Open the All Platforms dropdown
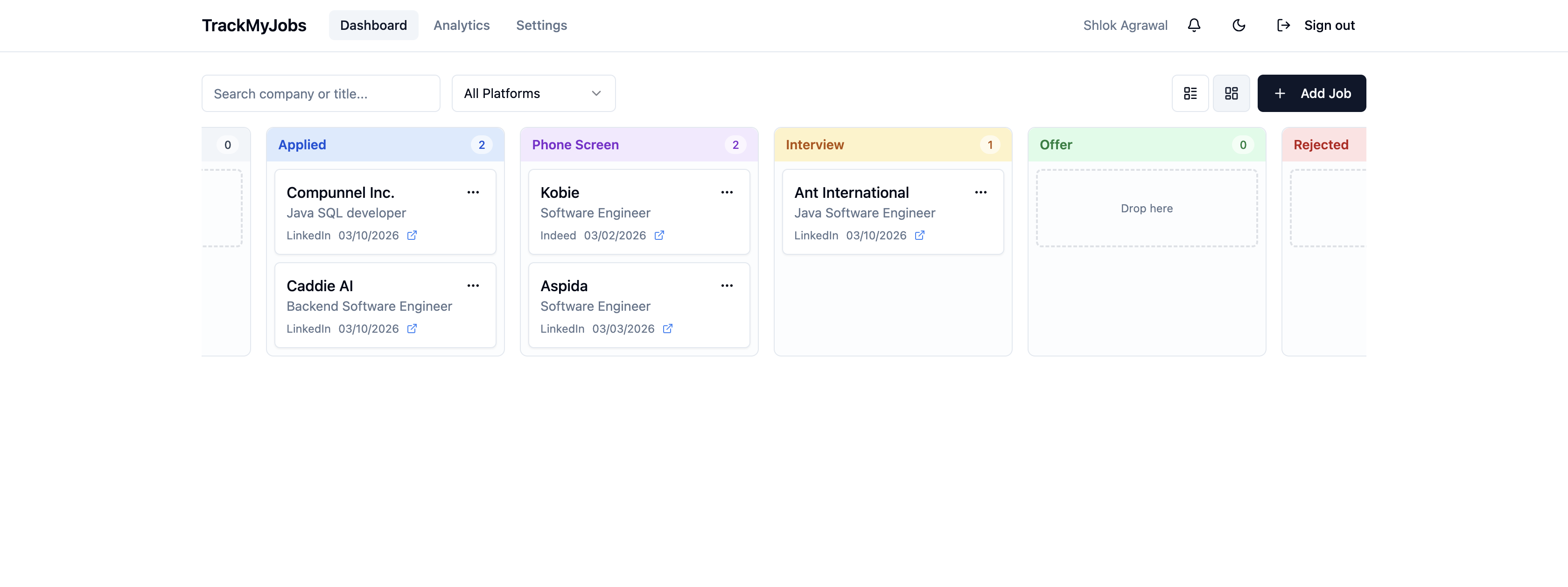Image resolution: width=1568 pixels, height=587 pixels. click(533, 93)
